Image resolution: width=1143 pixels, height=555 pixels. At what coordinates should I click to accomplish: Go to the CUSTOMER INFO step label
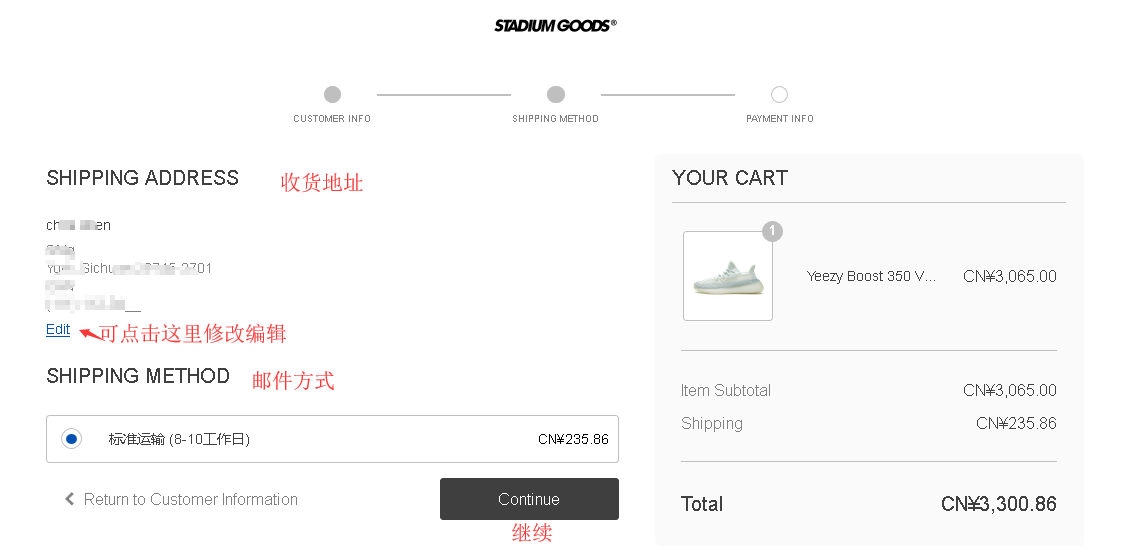click(x=332, y=119)
